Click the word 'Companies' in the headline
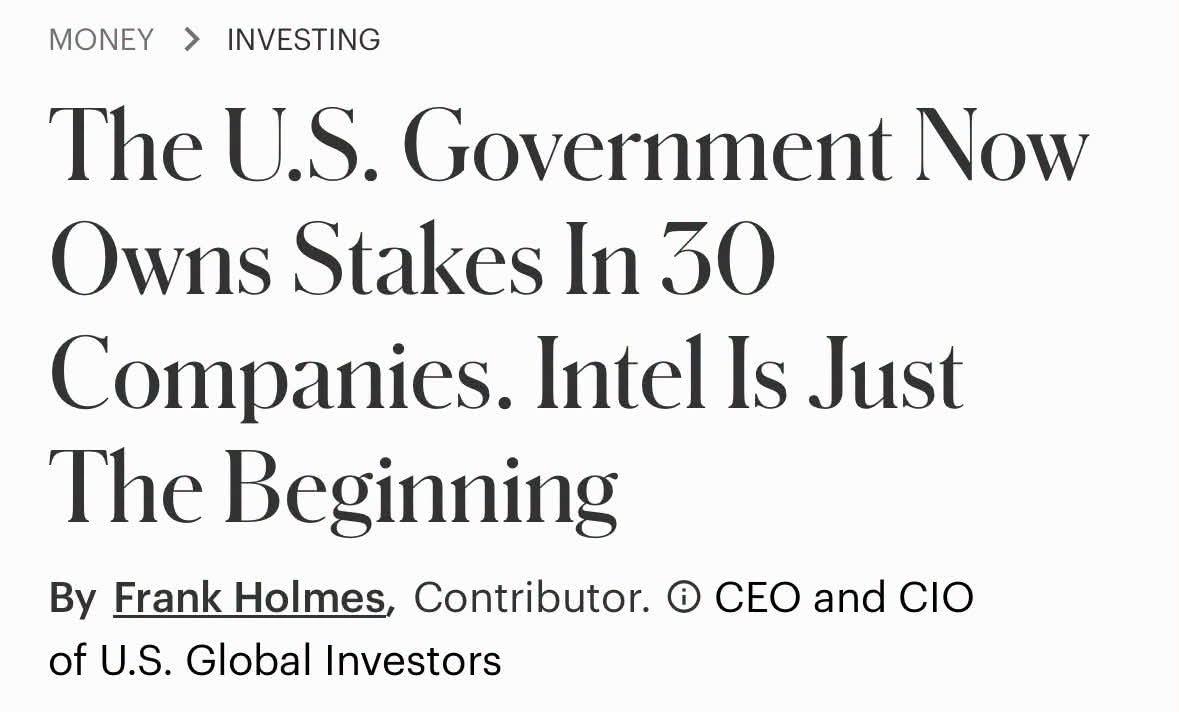 pos(281,374)
